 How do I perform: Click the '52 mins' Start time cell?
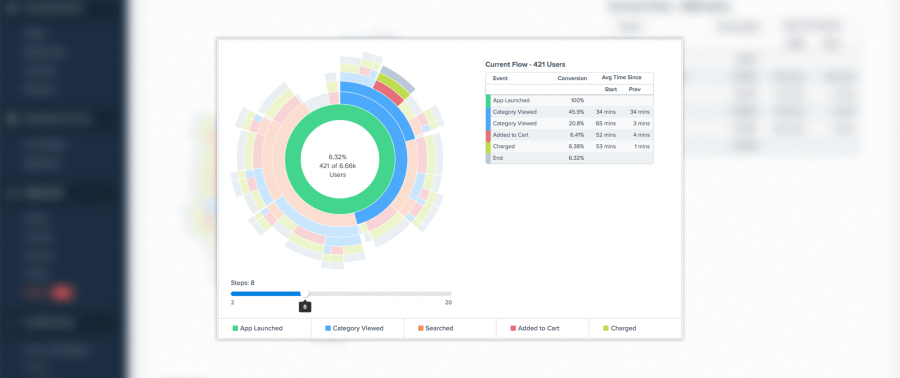606,135
